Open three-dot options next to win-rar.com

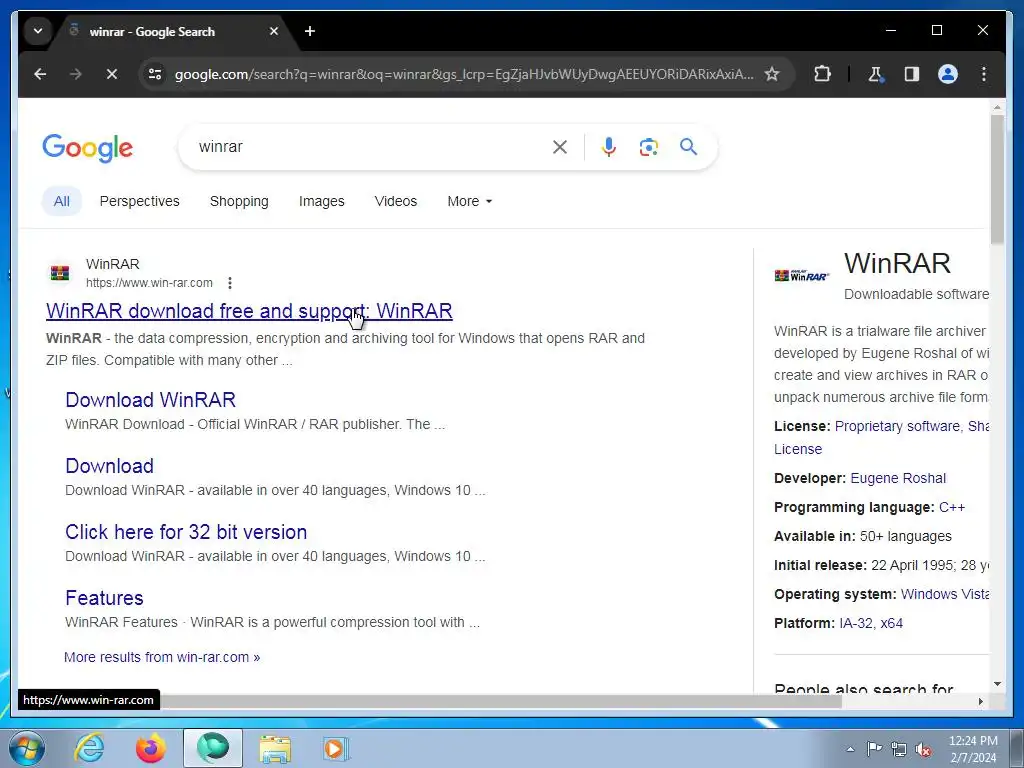(229, 283)
